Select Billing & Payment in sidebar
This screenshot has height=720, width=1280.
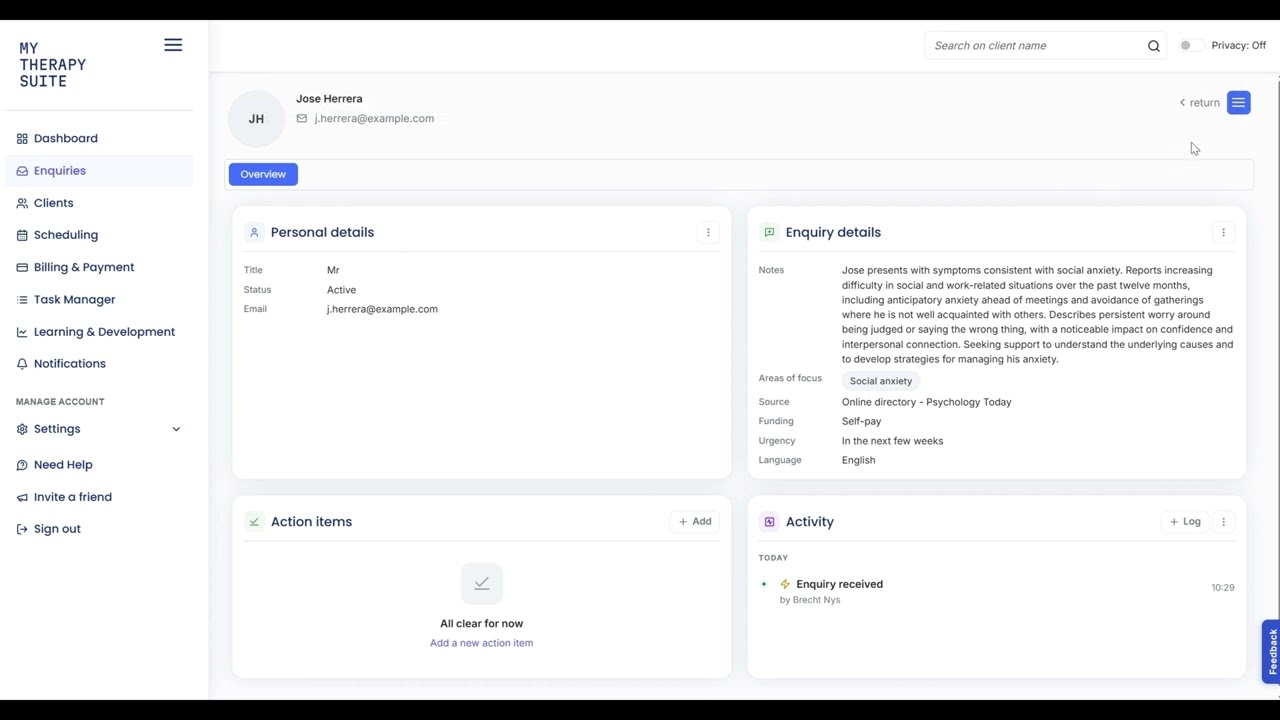84,267
